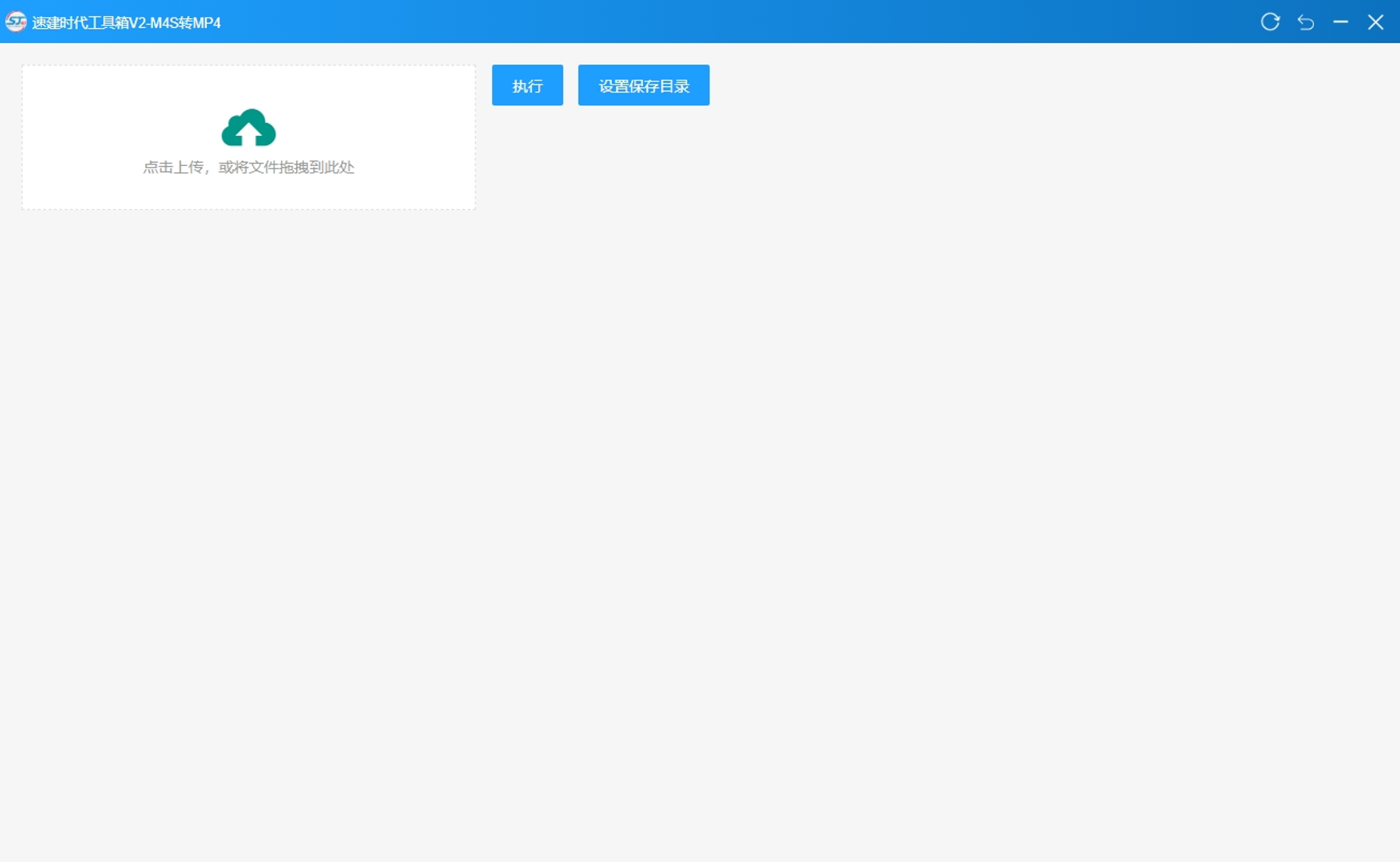Click the refresh icon in title bar
This screenshot has width=1400, height=862.
click(x=1270, y=22)
